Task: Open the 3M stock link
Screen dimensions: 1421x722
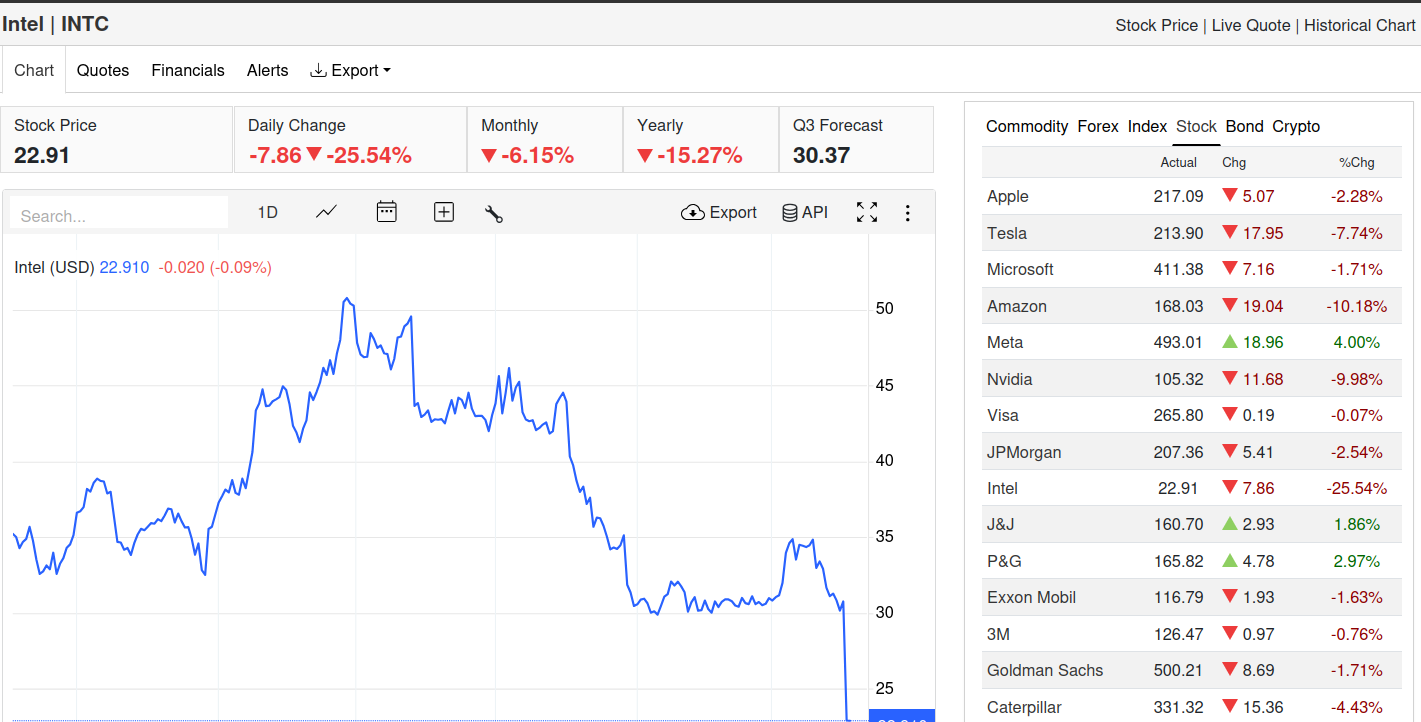Action: pyautogui.click(x=998, y=634)
